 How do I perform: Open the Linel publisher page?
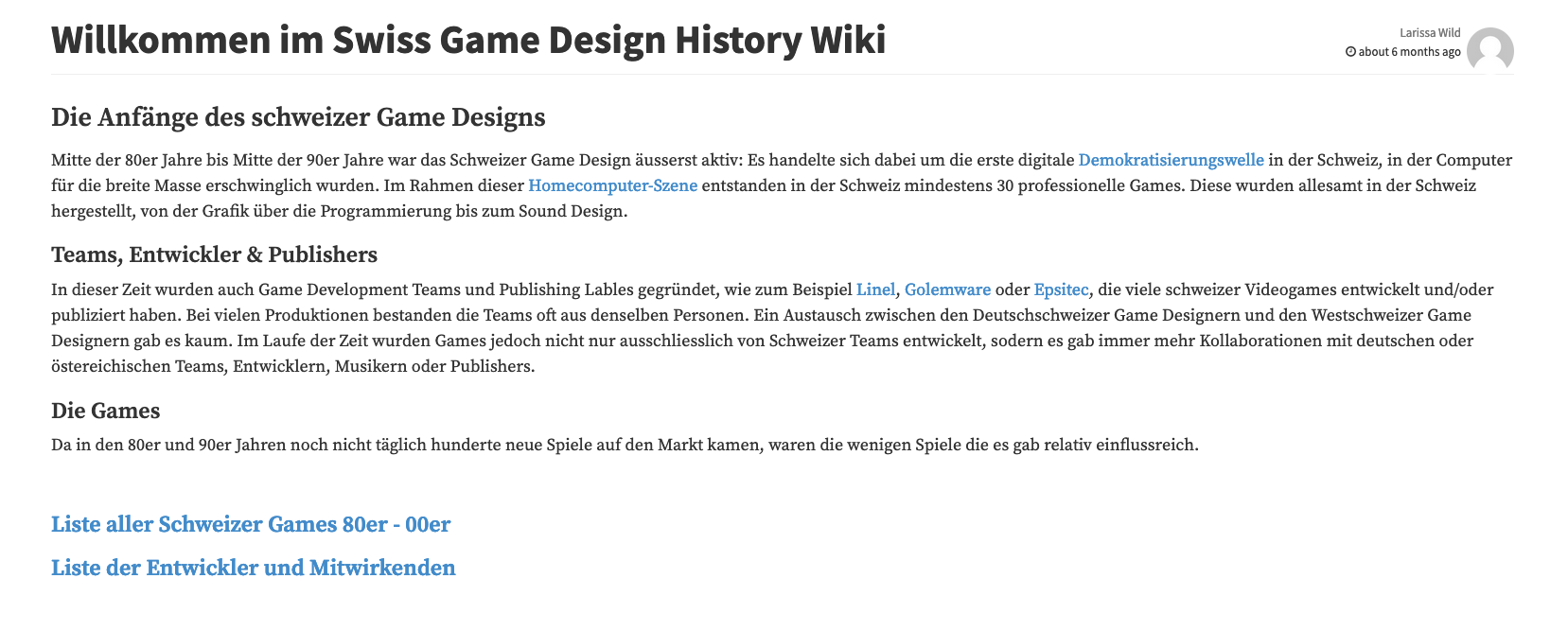coord(875,289)
